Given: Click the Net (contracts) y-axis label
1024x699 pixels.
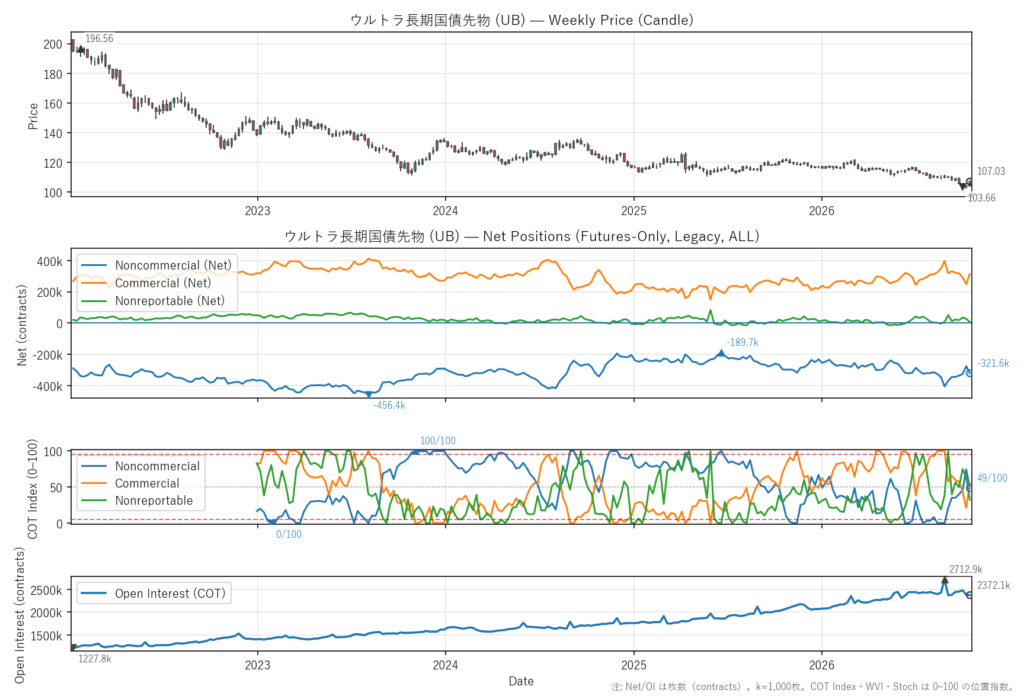Looking at the screenshot, I should (22, 325).
